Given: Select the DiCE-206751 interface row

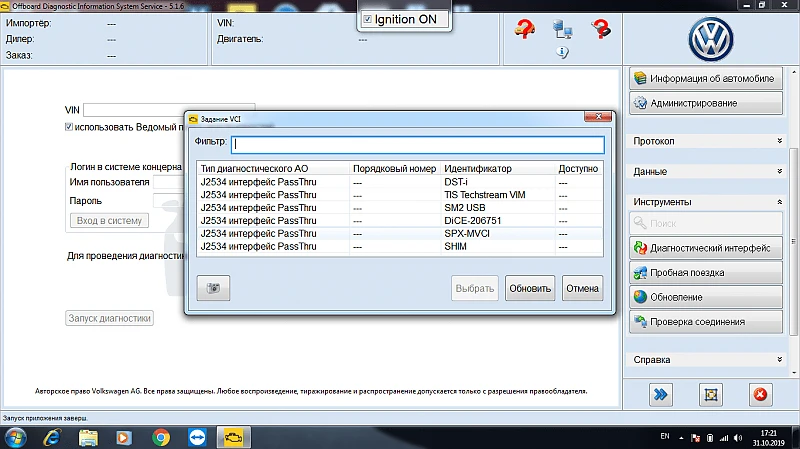Looking at the screenshot, I should [400, 220].
